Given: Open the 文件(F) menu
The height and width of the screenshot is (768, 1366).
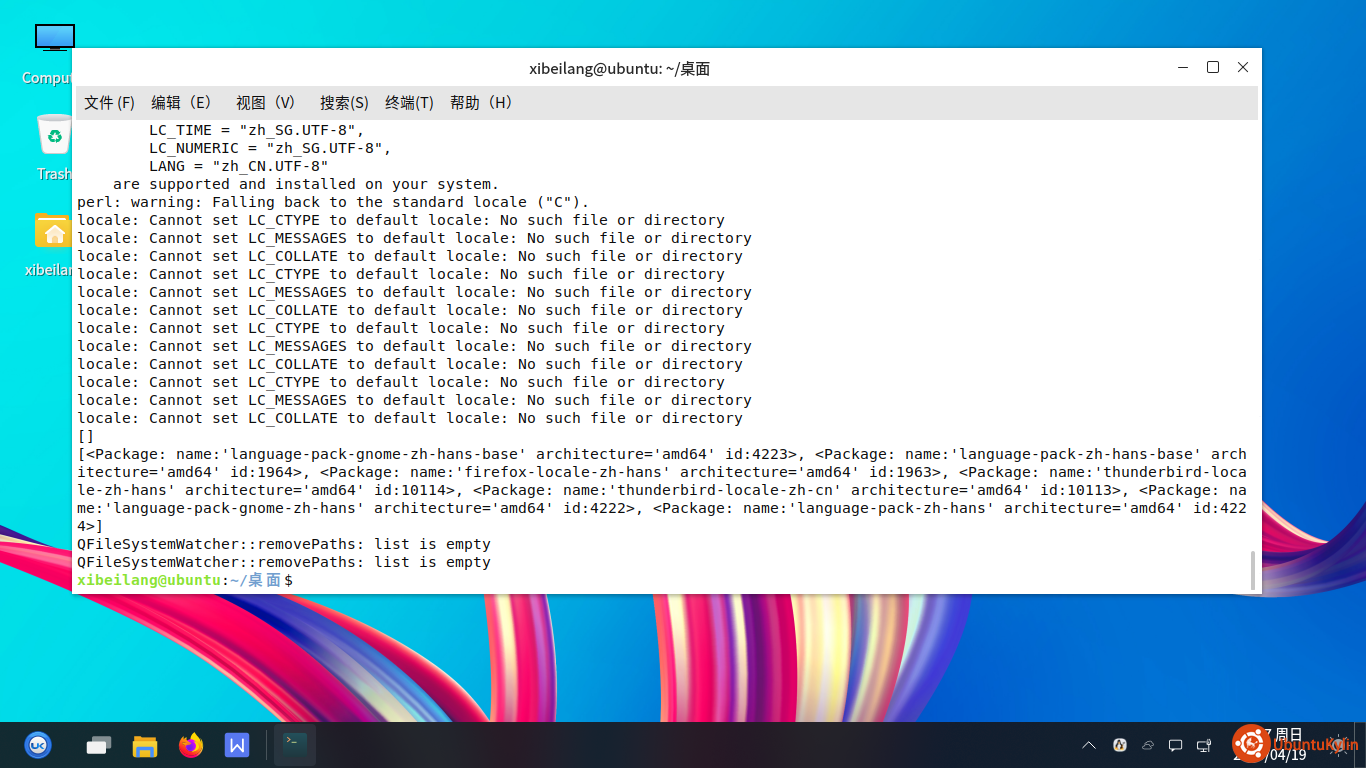Looking at the screenshot, I should pos(109,103).
